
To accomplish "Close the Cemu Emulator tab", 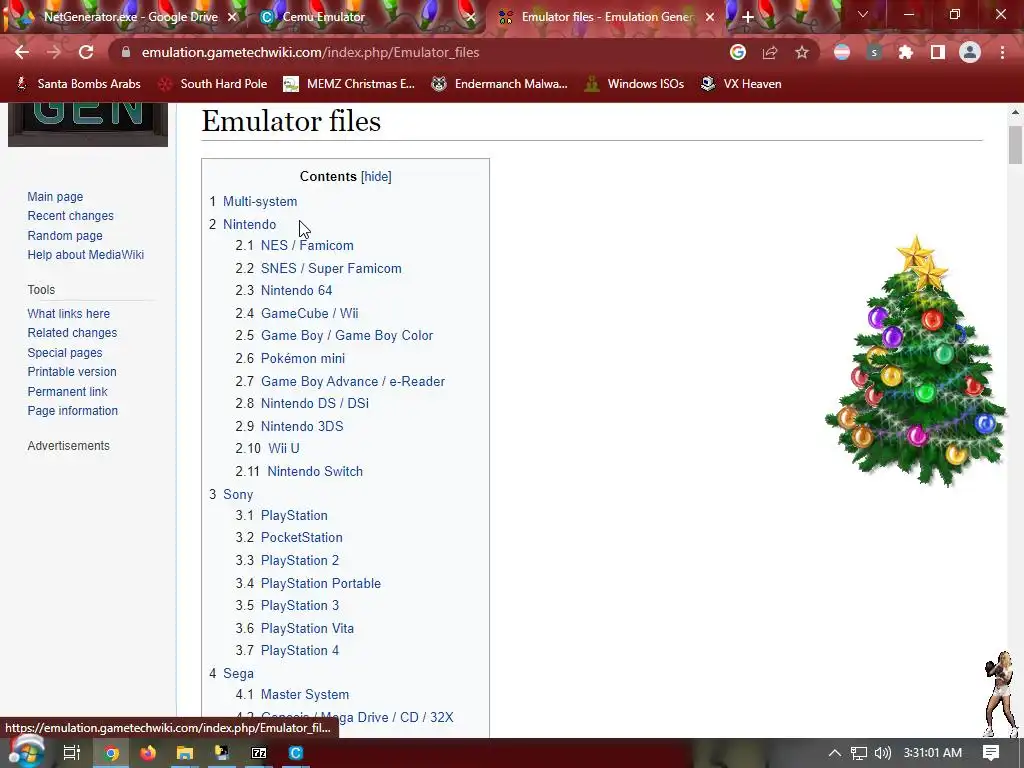I will pyautogui.click(x=471, y=17).
